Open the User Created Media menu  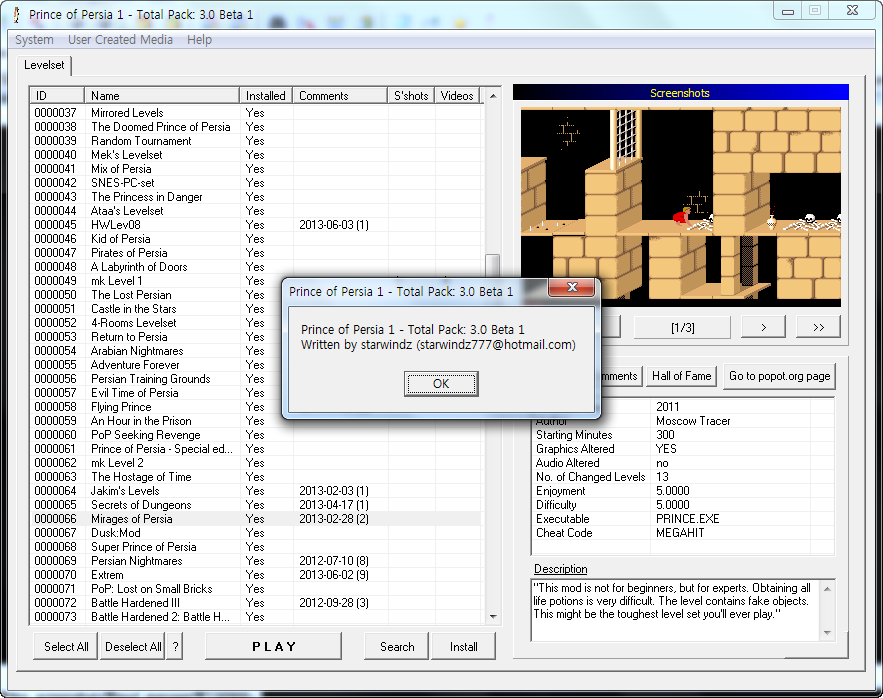click(x=120, y=39)
